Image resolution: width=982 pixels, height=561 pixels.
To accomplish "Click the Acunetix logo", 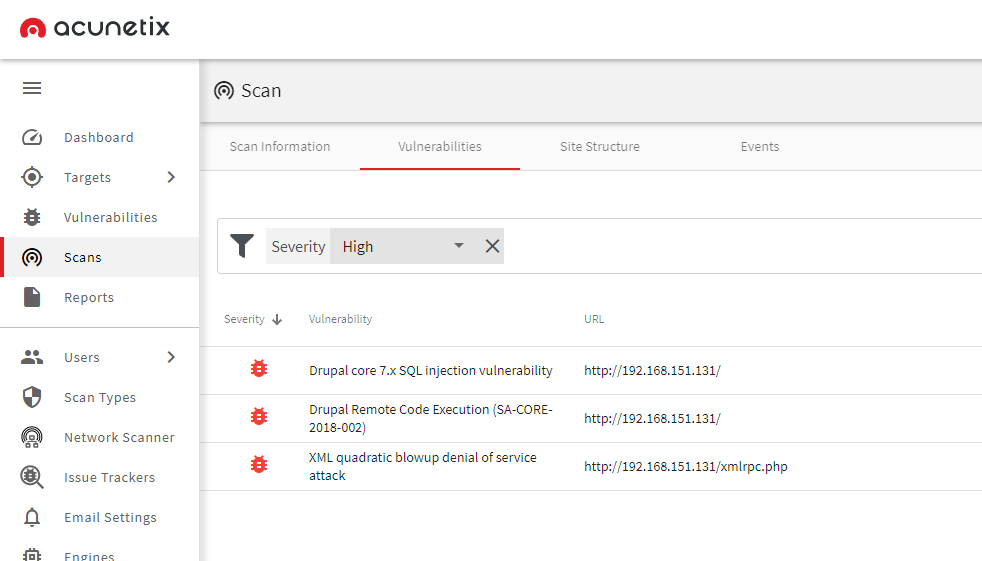I will [95, 28].
